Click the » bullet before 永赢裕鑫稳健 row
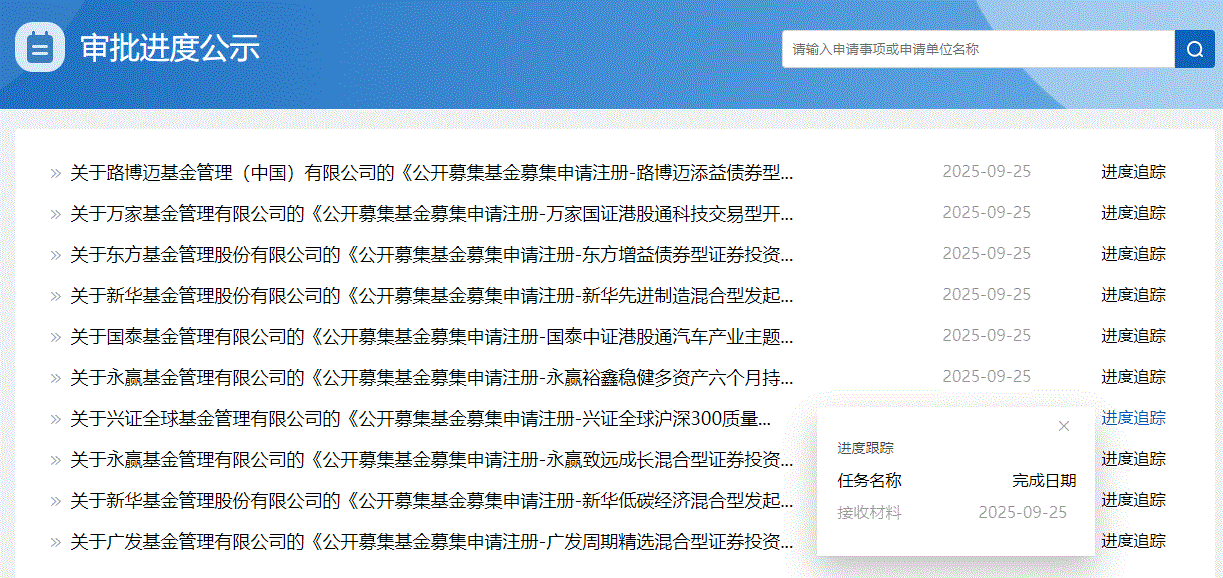The height and width of the screenshot is (578, 1223). [x=55, y=378]
